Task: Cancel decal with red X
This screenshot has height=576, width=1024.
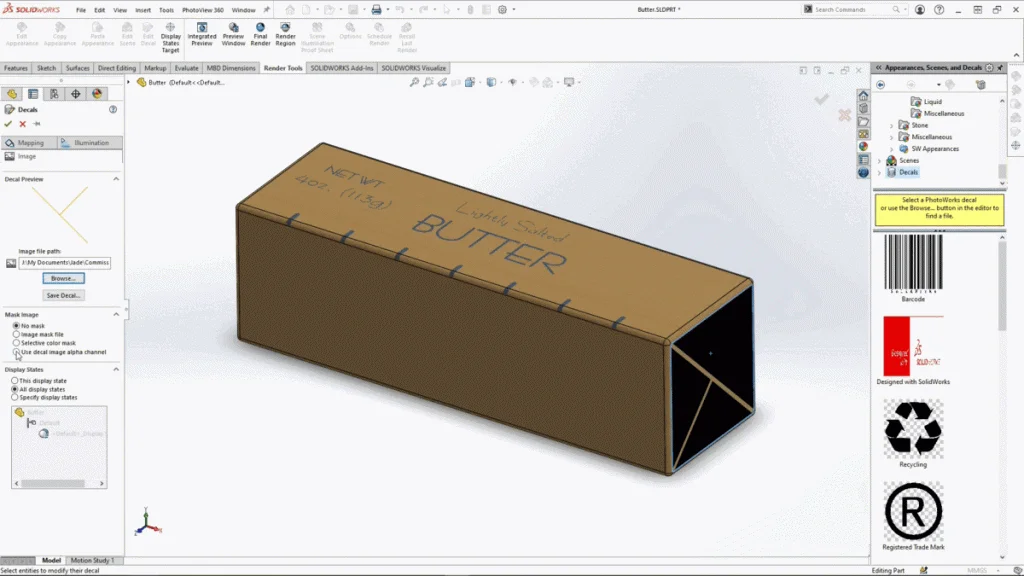Action: pos(22,124)
